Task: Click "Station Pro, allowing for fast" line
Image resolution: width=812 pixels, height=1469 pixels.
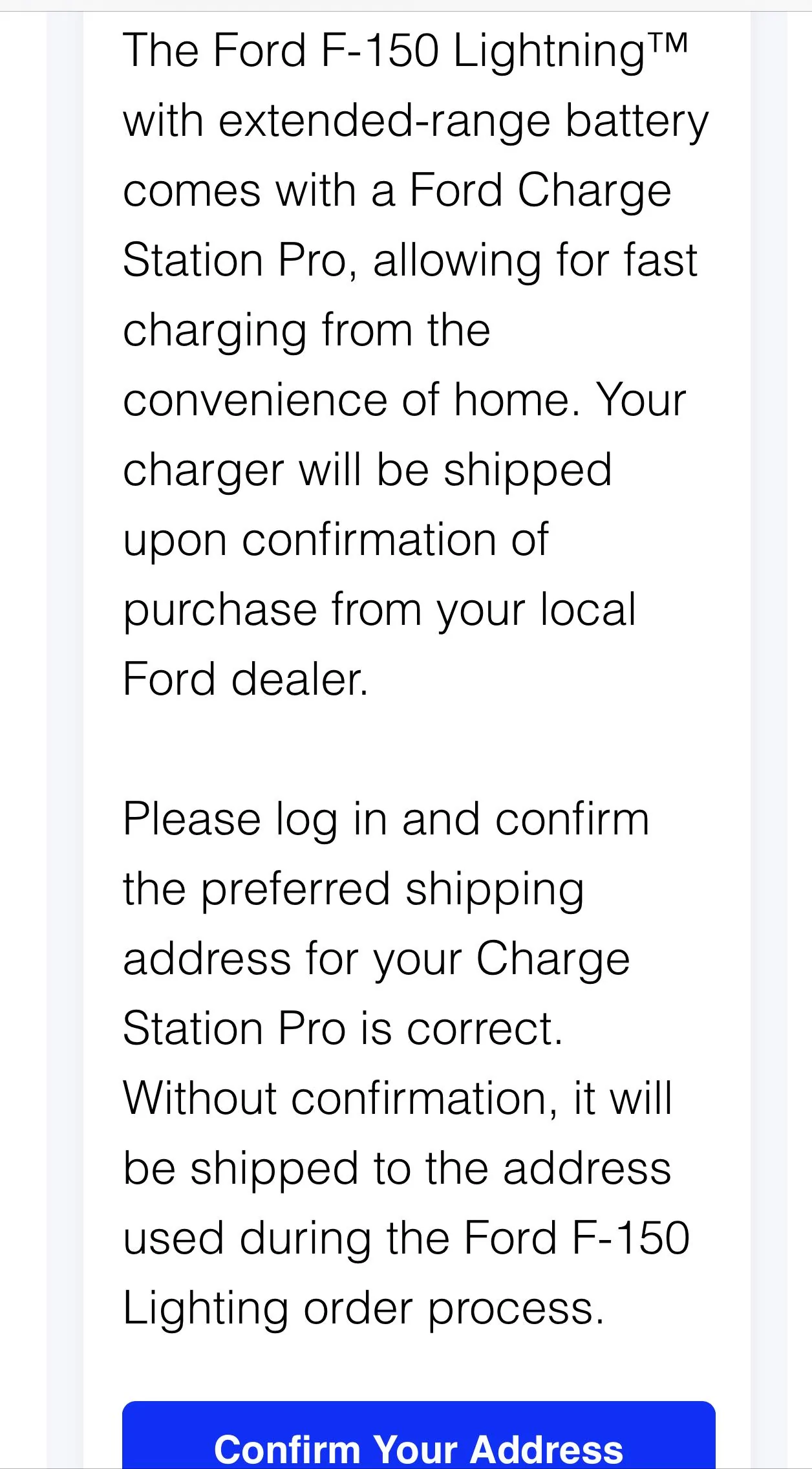Action: click(x=410, y=261)
